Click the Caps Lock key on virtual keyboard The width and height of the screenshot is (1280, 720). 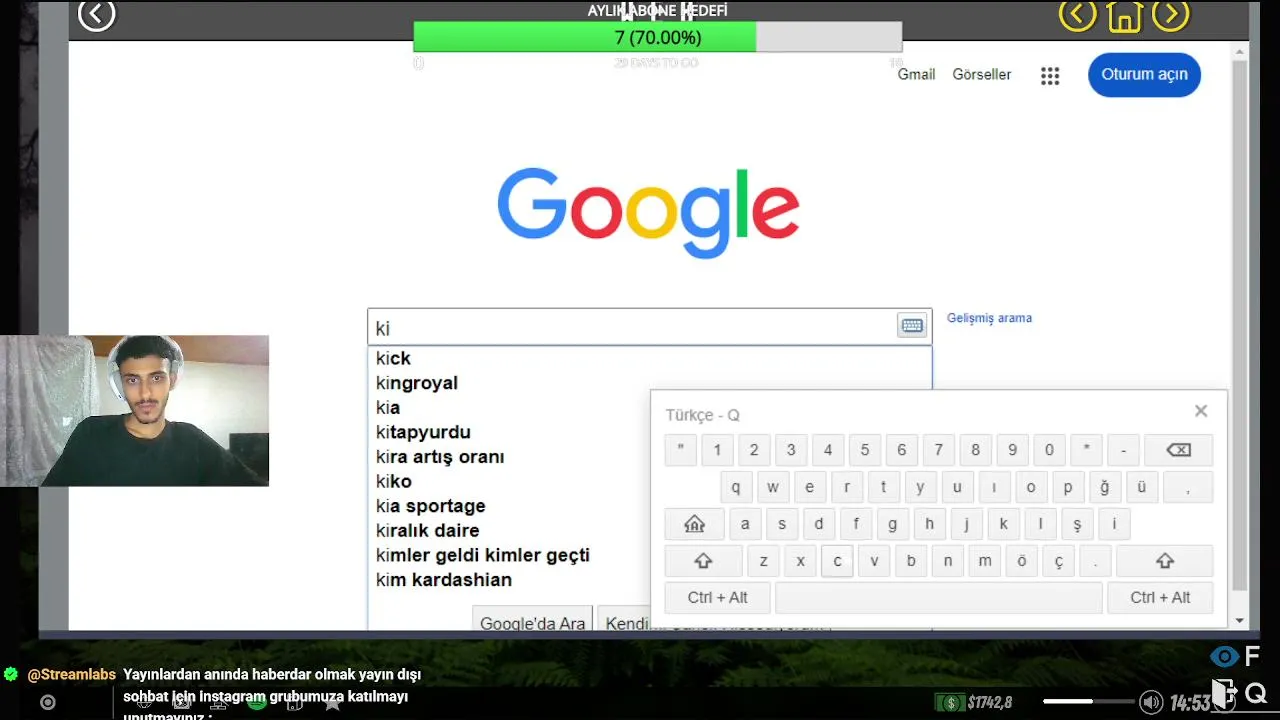pos(694,524)
